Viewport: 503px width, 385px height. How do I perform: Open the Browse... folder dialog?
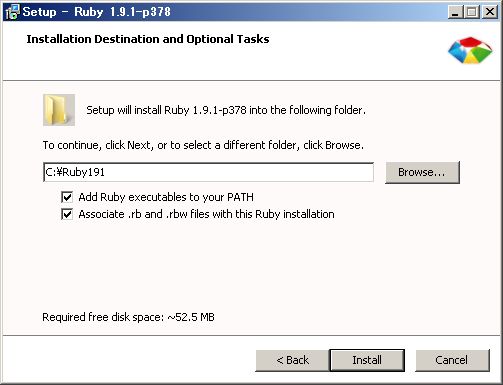tap(422, 172)
